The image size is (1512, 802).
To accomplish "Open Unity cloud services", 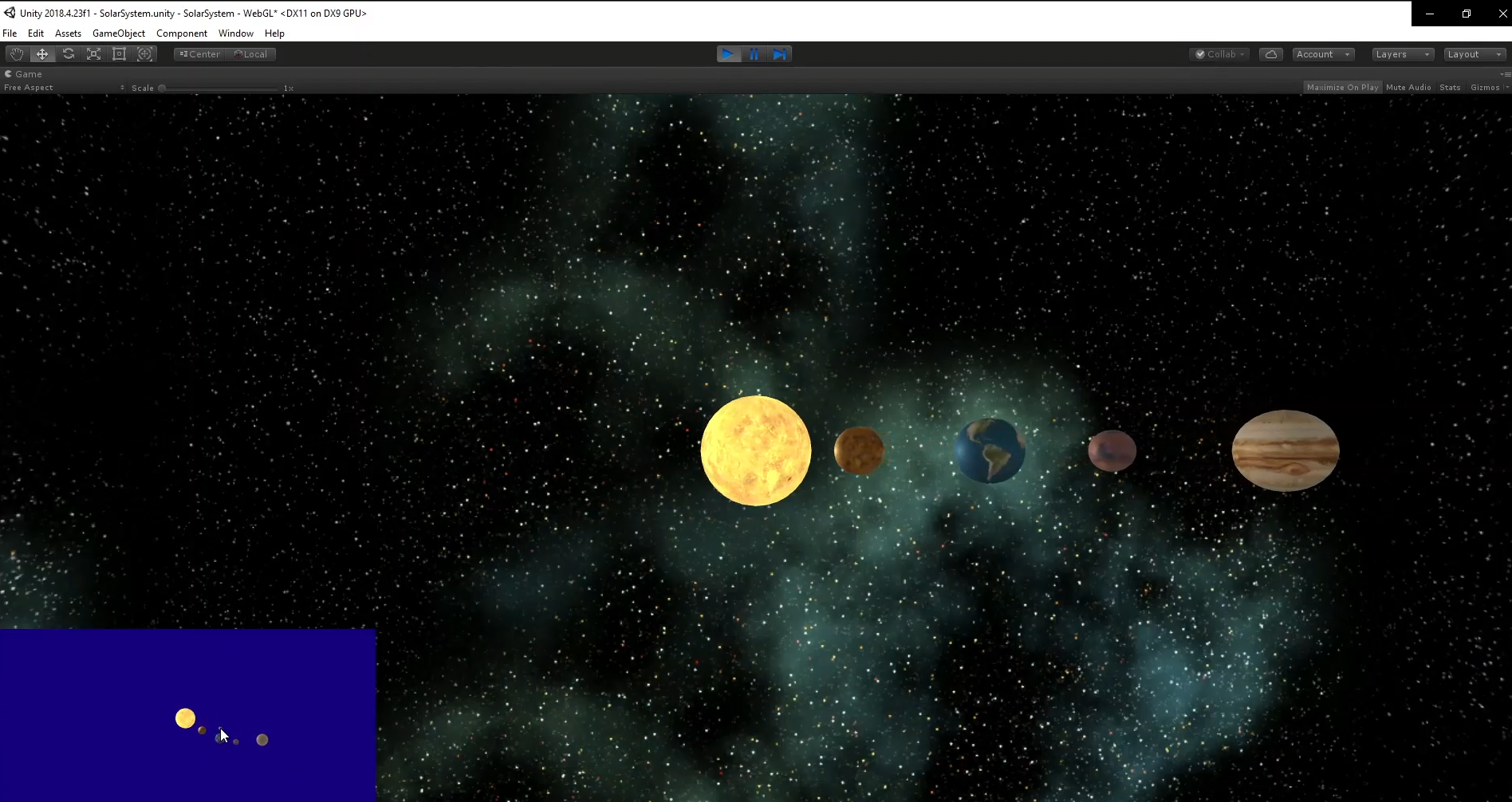I will tap(1270, 53).
